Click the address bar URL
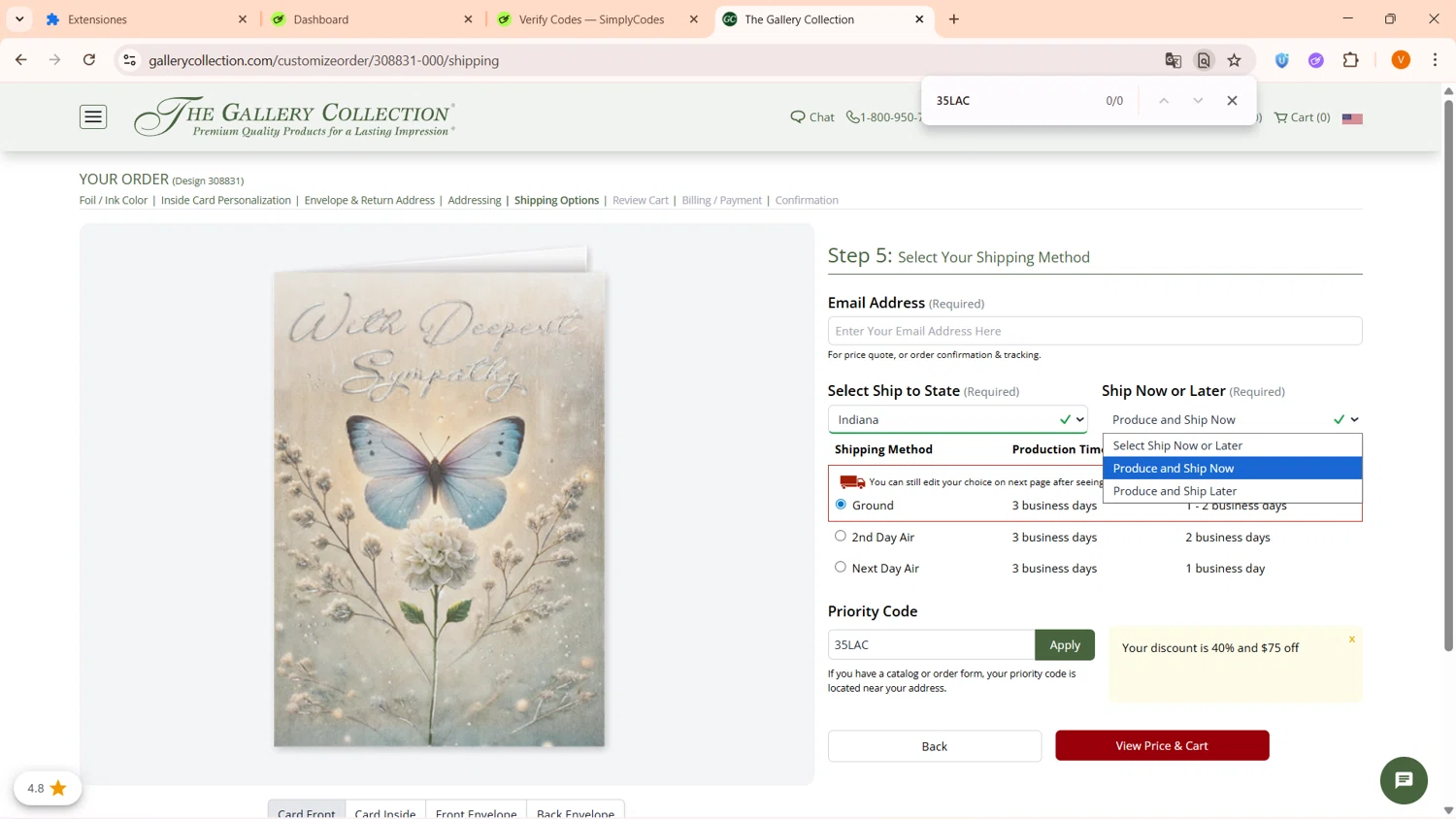1456x819 pixels. (324, 60)
